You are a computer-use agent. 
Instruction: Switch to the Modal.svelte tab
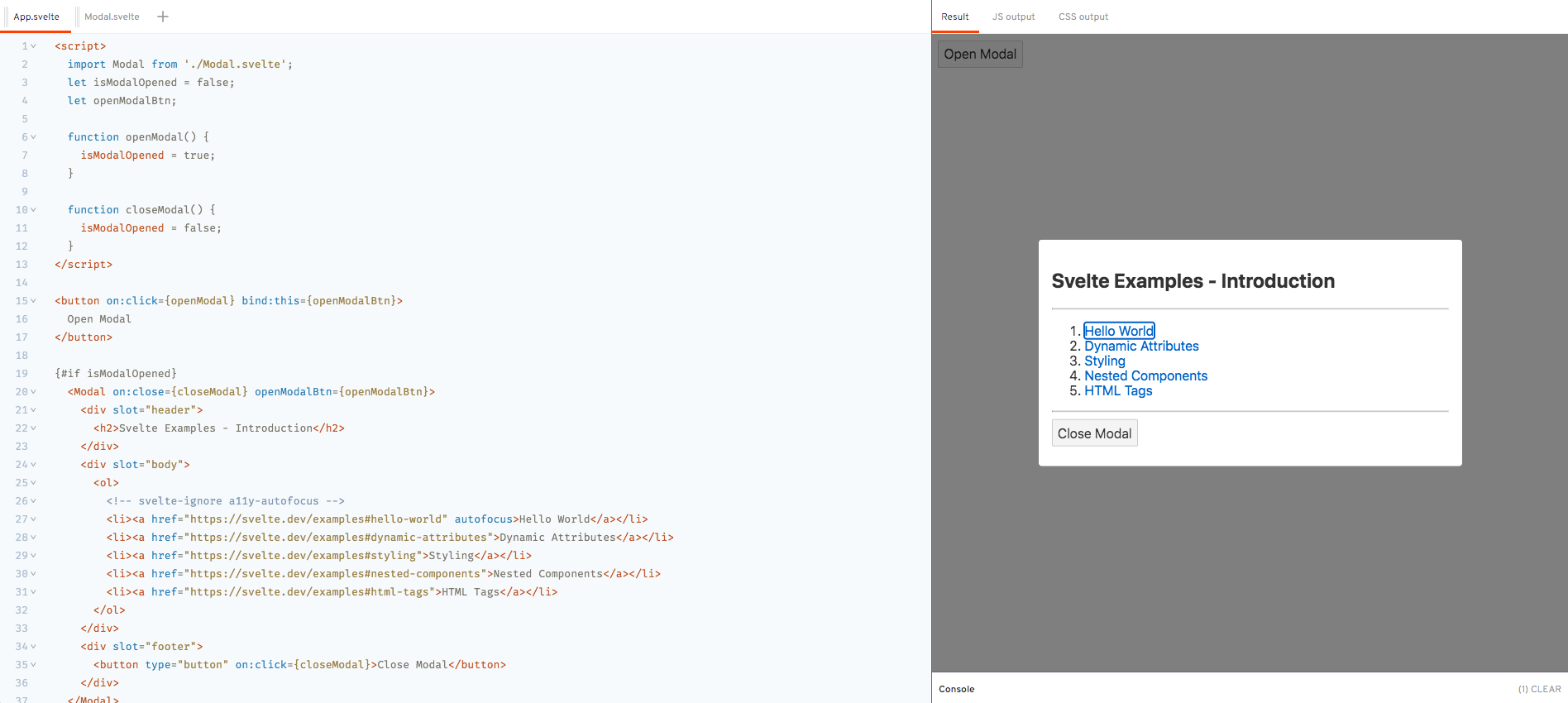pos(112,17)
